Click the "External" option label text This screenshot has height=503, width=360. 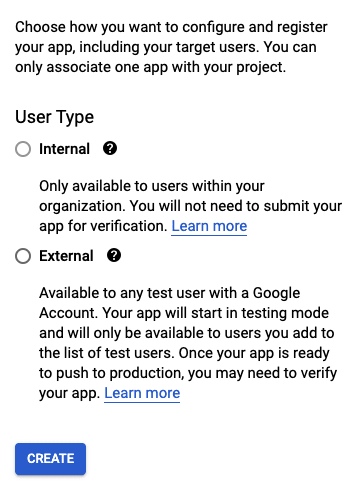pyautogui.click(x=66, y=256)
